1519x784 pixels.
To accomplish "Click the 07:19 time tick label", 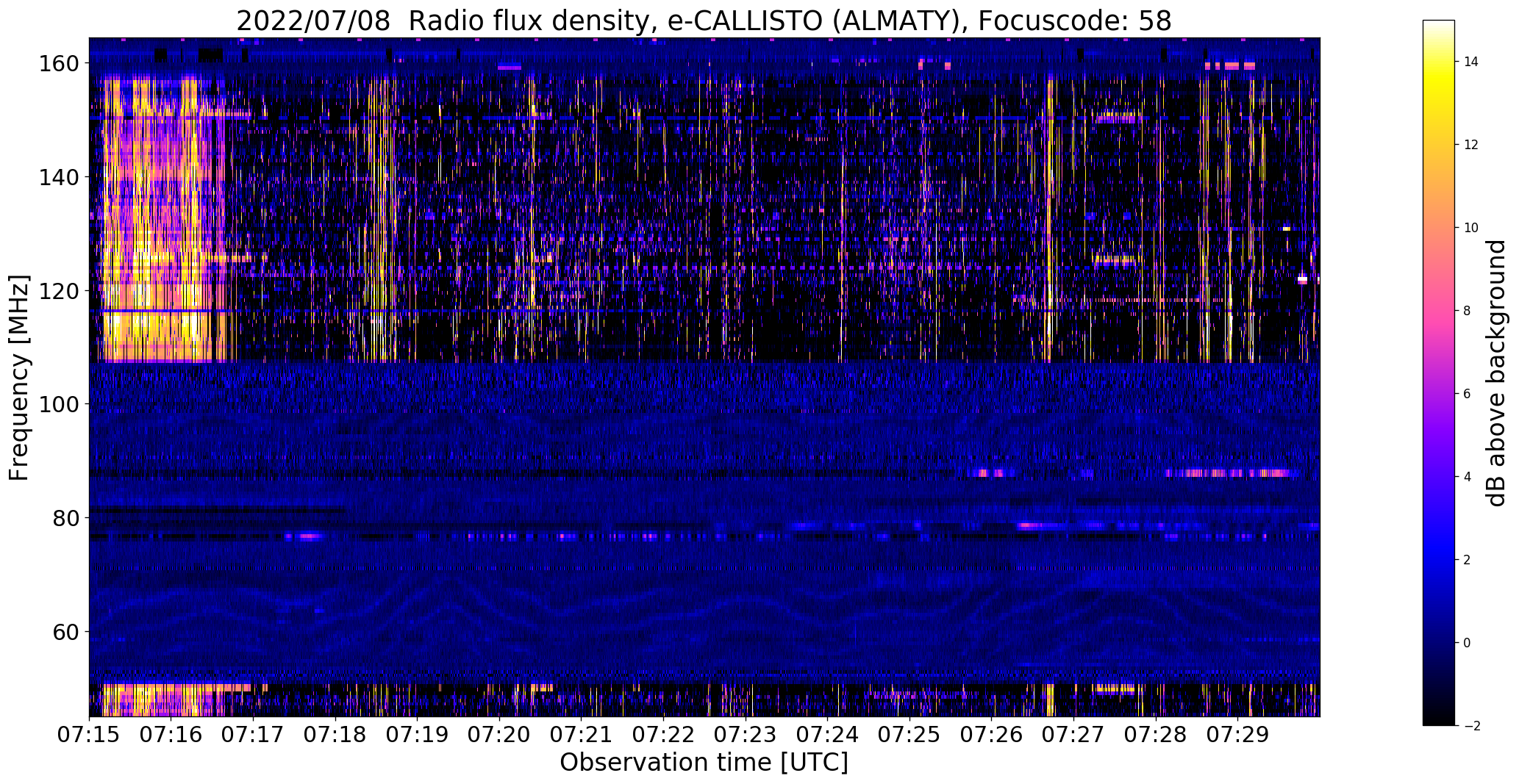I will [x=417, y=735].
